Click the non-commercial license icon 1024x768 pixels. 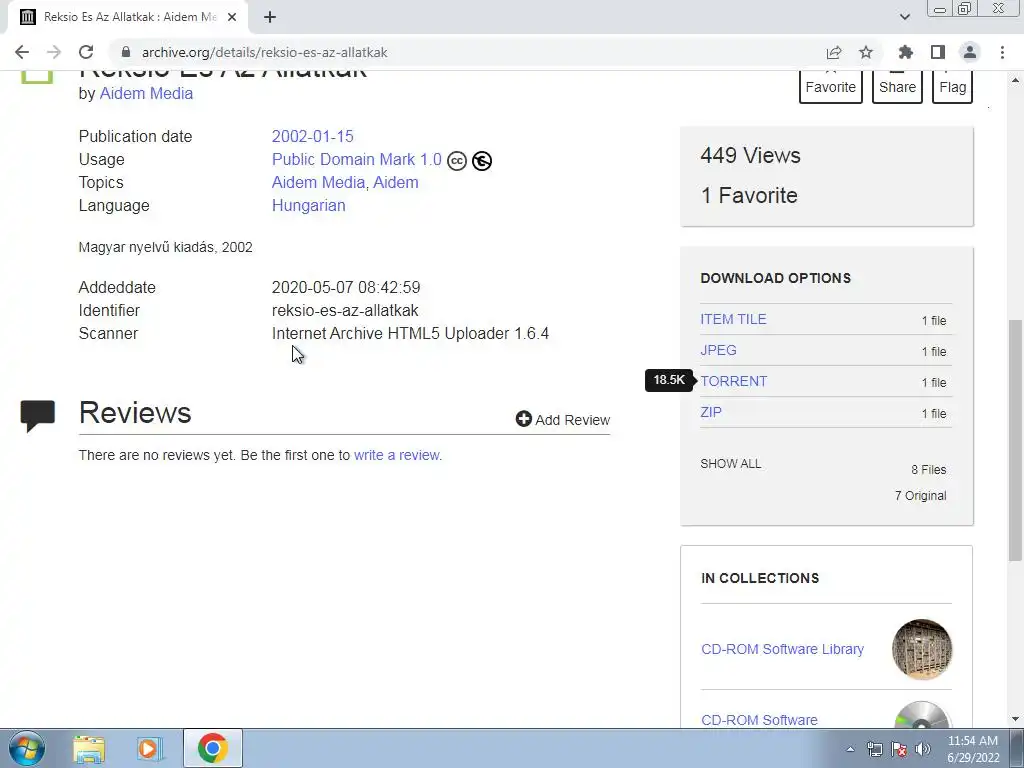point(482,161)
